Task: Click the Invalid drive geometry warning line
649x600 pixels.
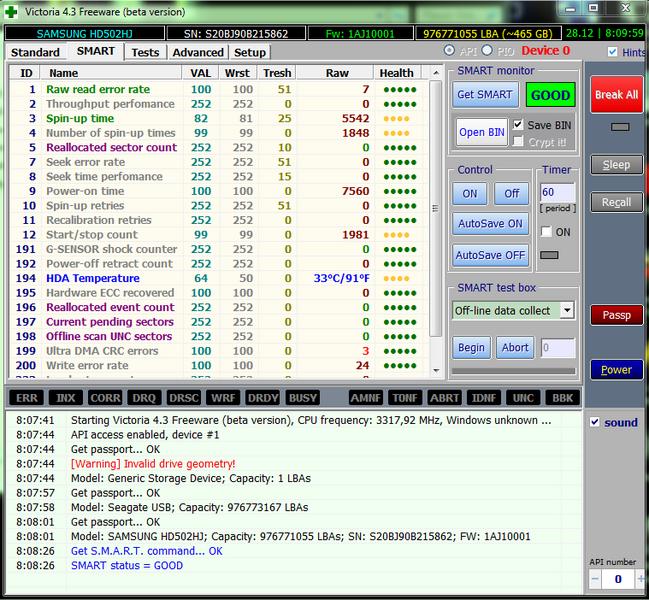Action: pyautogui.click(x=153, y=463)
